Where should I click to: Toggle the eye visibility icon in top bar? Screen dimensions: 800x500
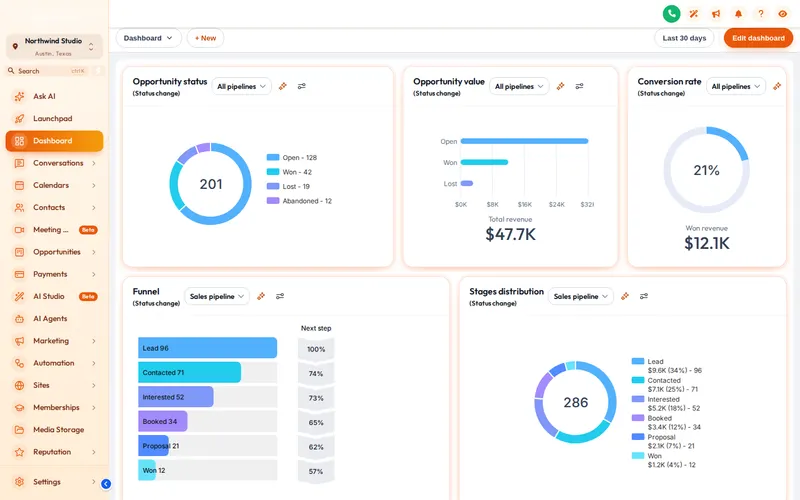point(783,14)
